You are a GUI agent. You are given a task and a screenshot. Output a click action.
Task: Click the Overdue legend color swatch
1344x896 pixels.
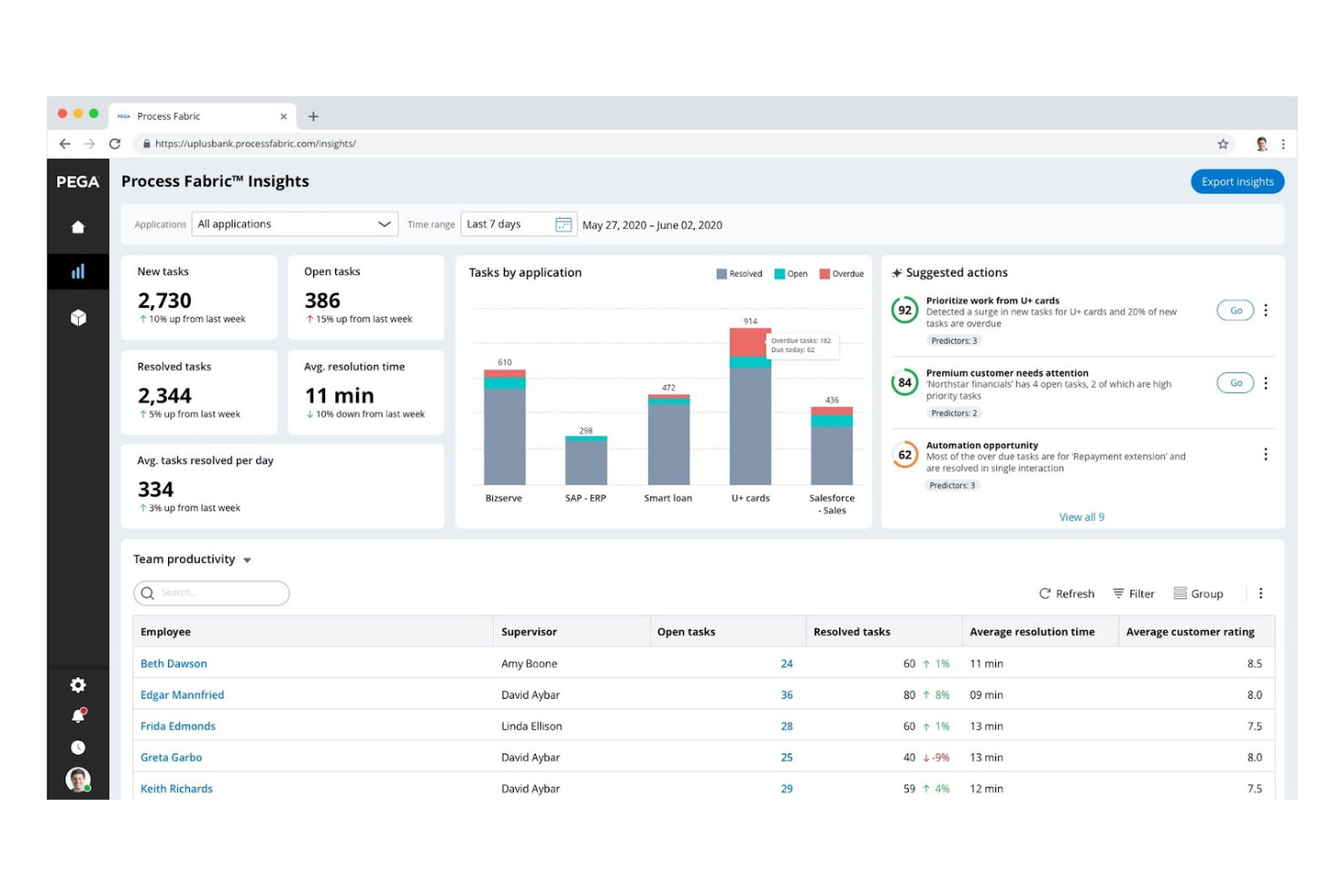pos(825,273)
